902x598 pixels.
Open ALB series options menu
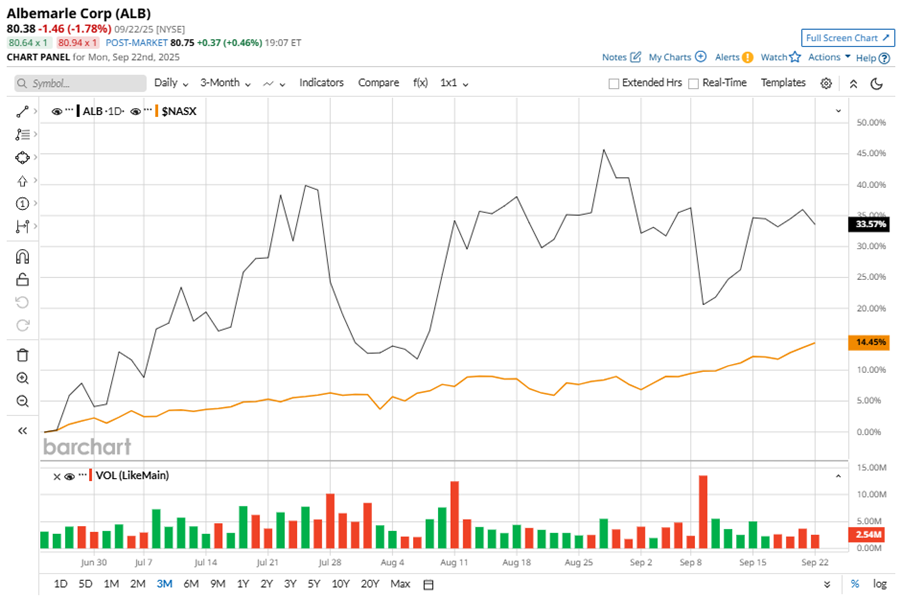click(x=69, y=110)
